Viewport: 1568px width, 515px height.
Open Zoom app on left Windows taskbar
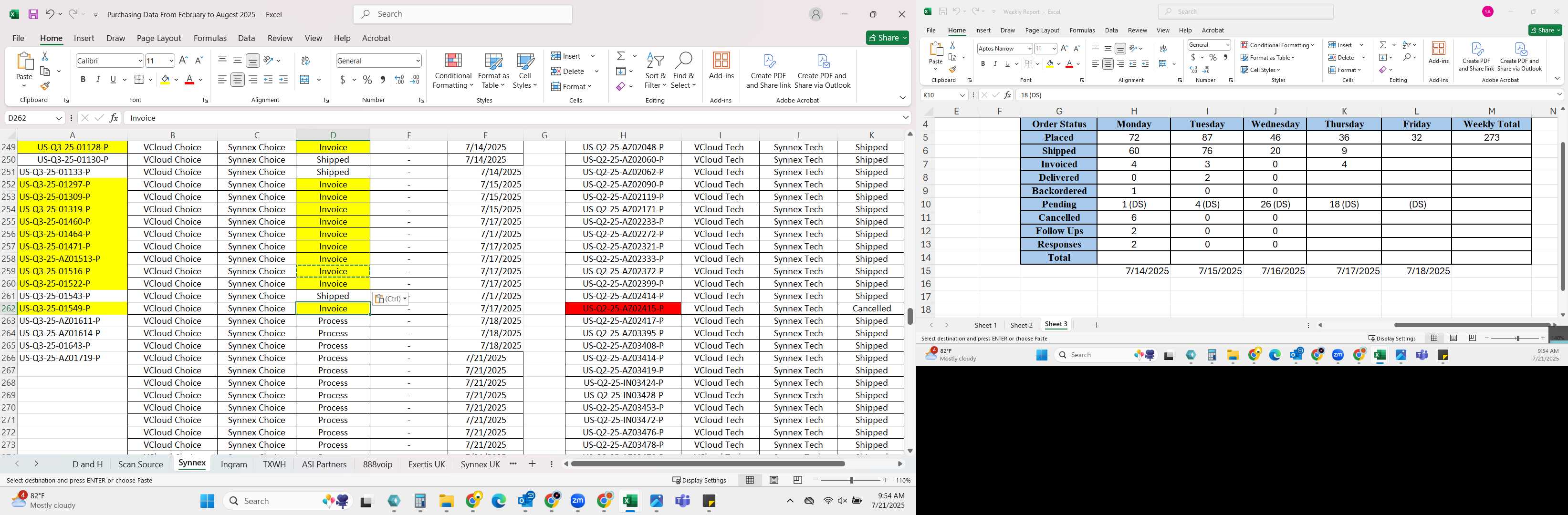pos(578,501)
